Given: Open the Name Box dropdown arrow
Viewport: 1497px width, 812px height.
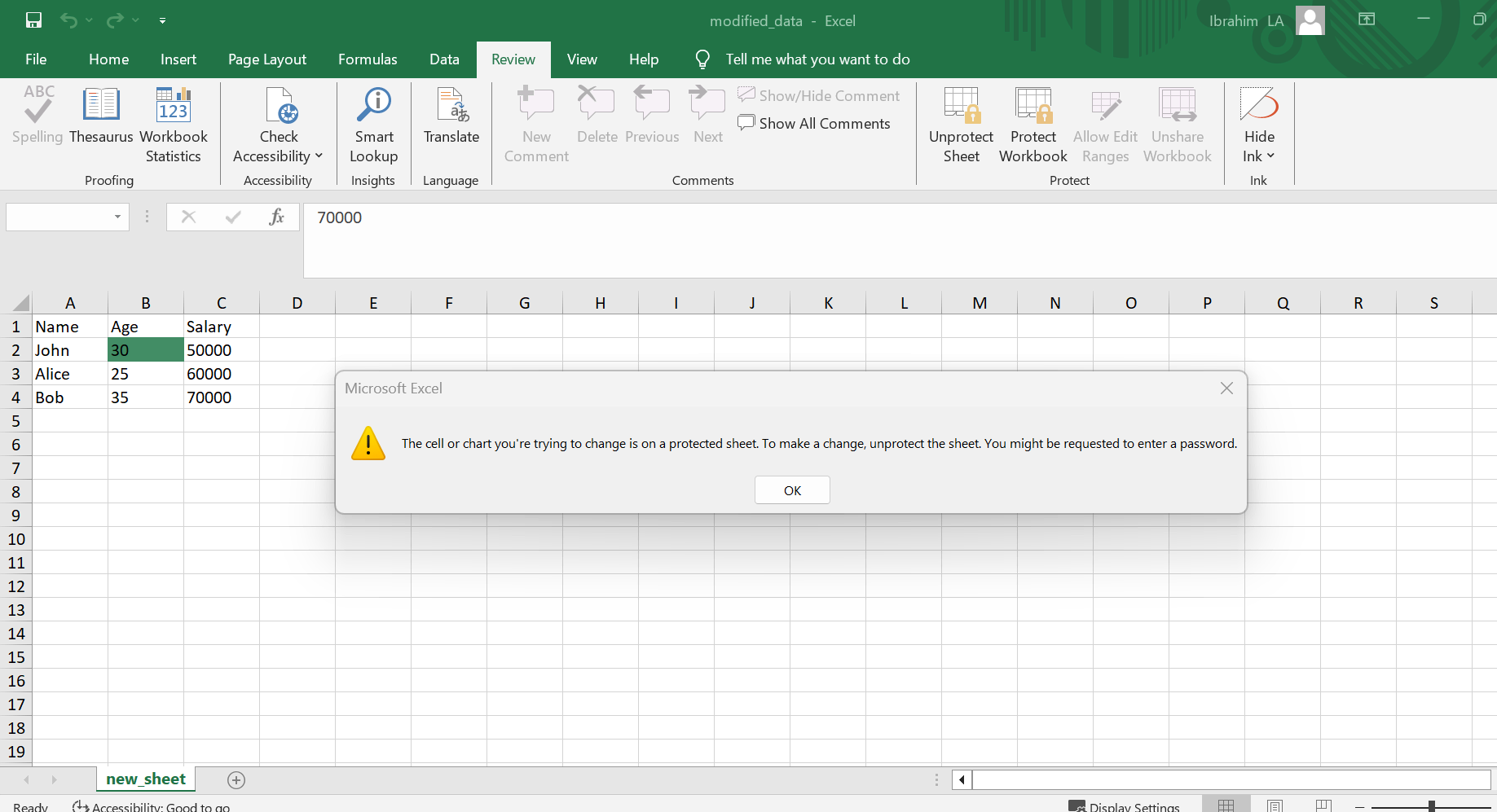Looking at the screenshot, I should tap(118, 217).
